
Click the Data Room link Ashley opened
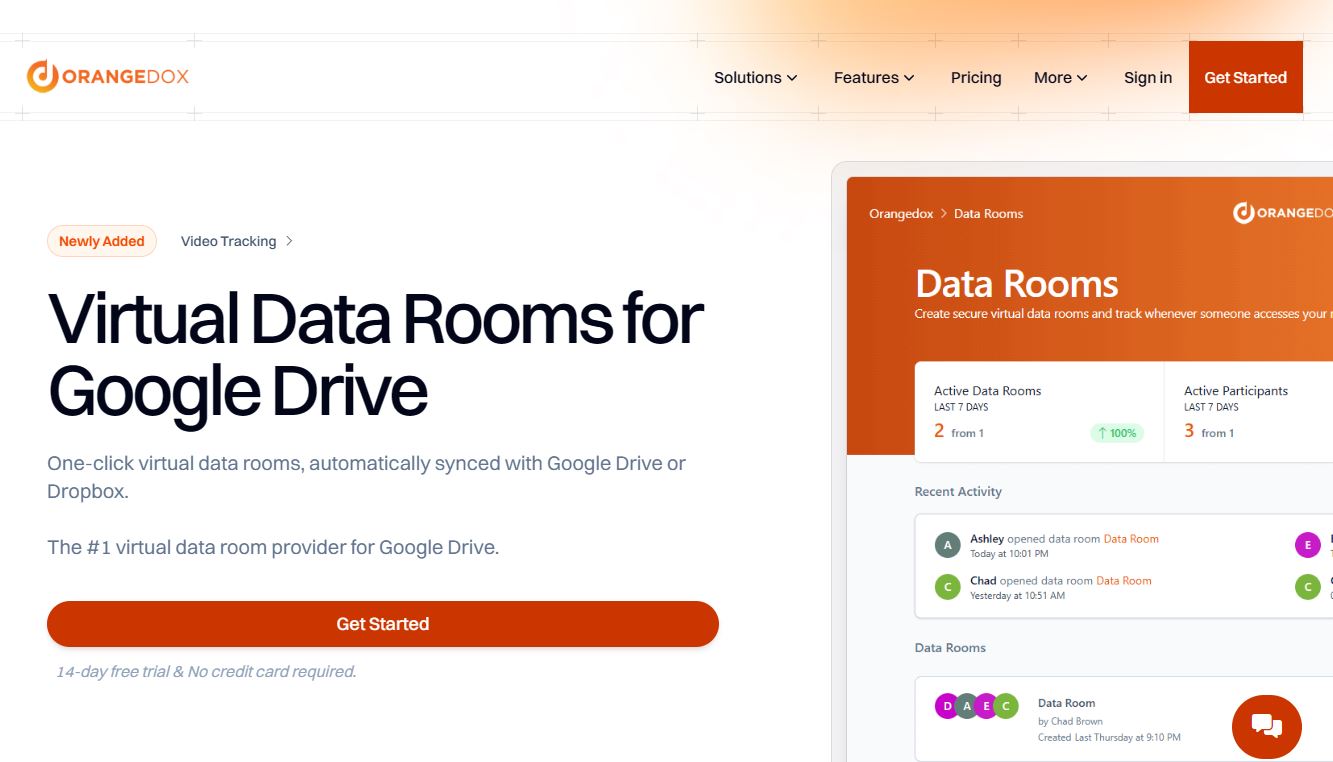tap(1130, 538)
